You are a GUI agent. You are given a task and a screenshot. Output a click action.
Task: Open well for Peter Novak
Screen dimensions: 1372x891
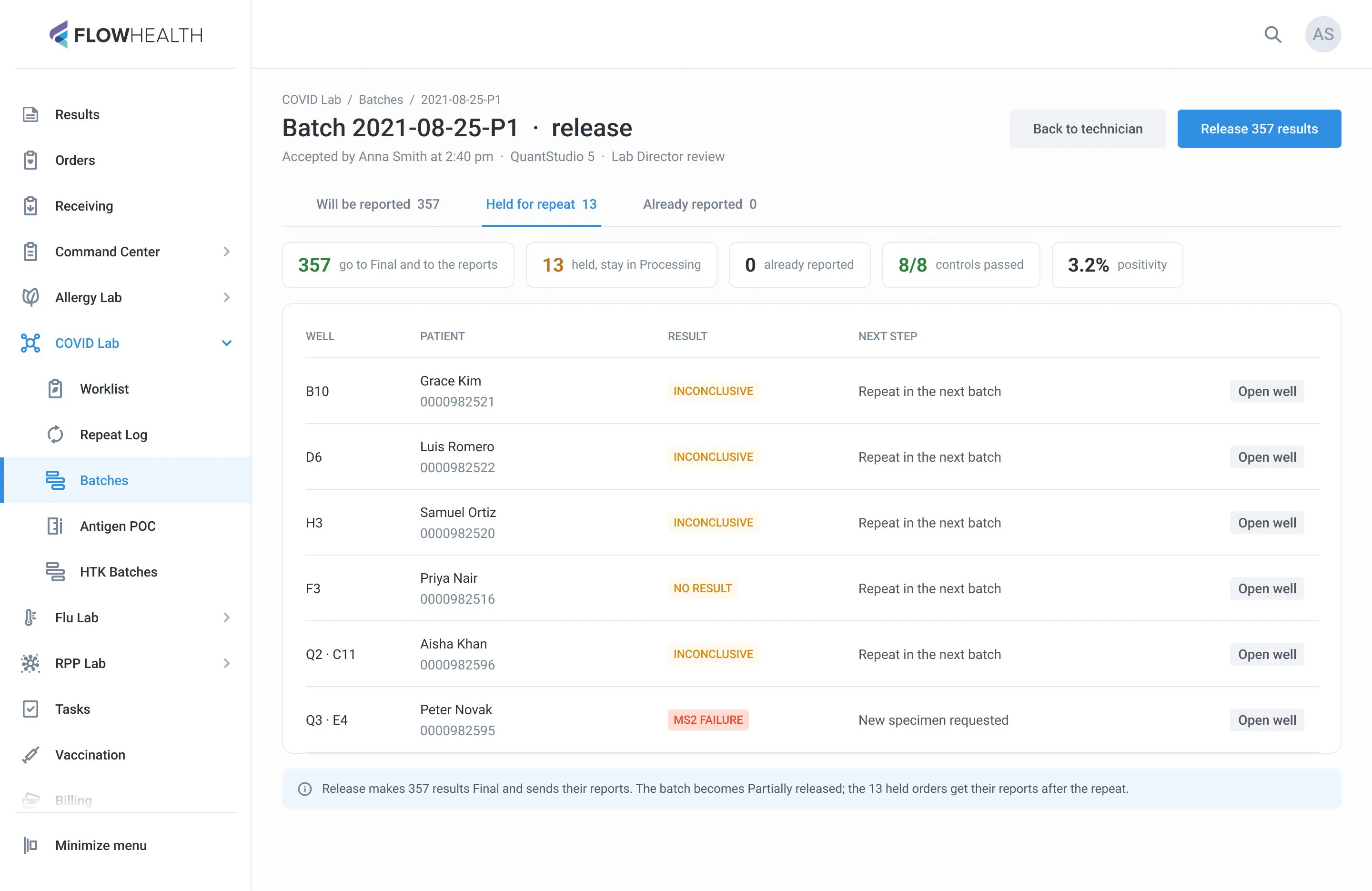1267,720
